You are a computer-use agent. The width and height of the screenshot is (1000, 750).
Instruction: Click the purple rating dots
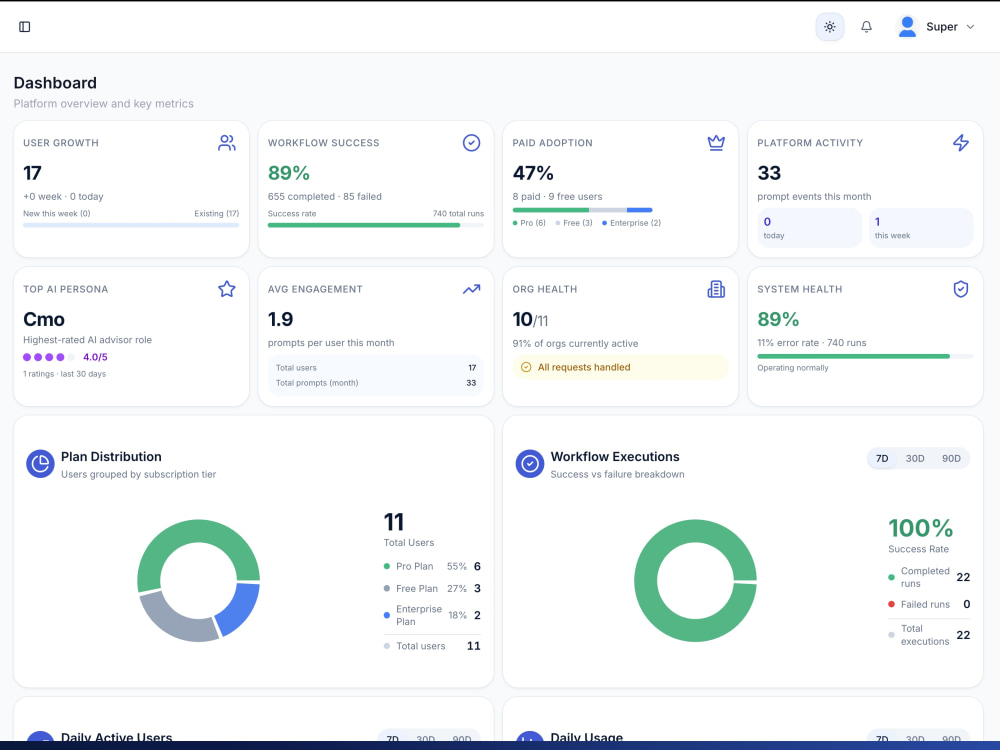click(x=49, y=357)
